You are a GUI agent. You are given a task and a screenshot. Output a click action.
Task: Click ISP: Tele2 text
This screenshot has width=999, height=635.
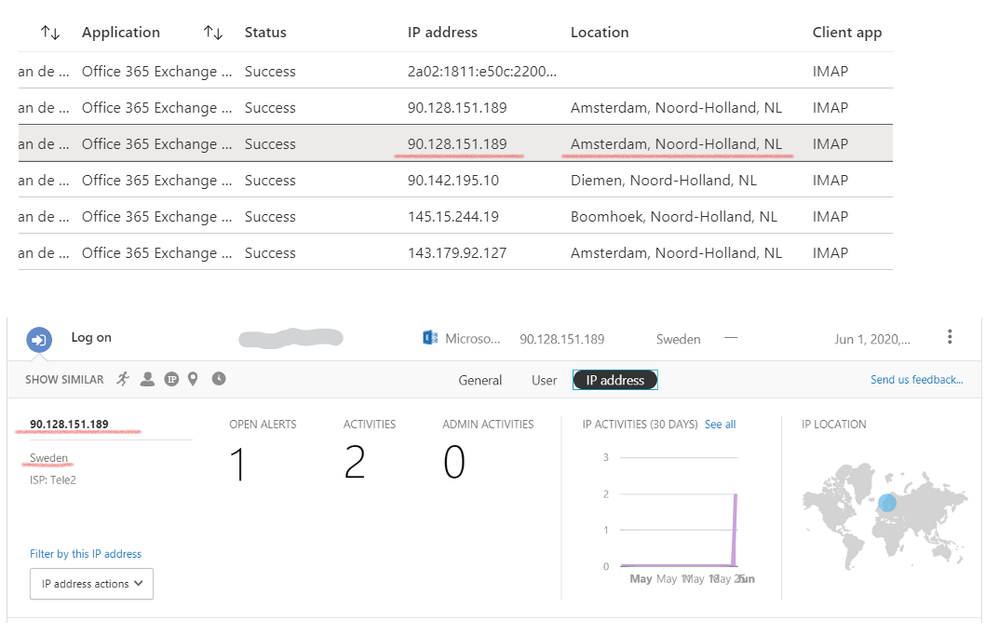click(53, 480)
